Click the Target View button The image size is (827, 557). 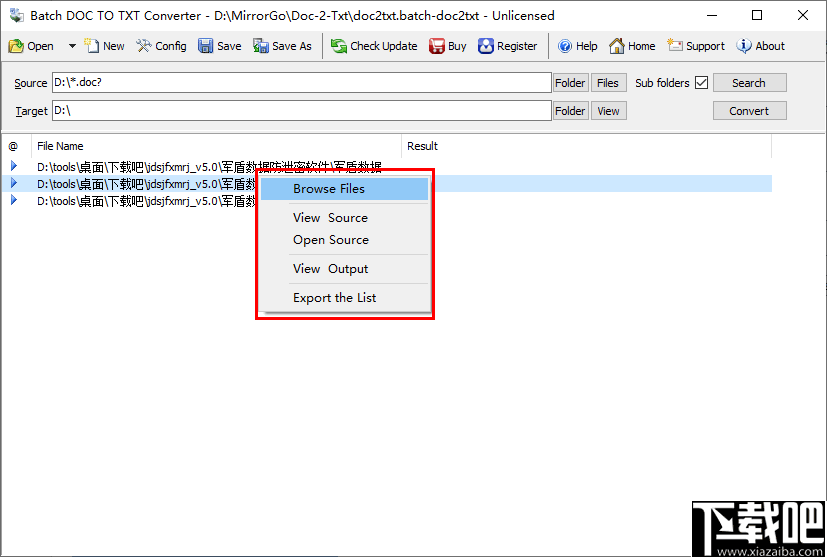pyautogui.click(x=608, y=111)
